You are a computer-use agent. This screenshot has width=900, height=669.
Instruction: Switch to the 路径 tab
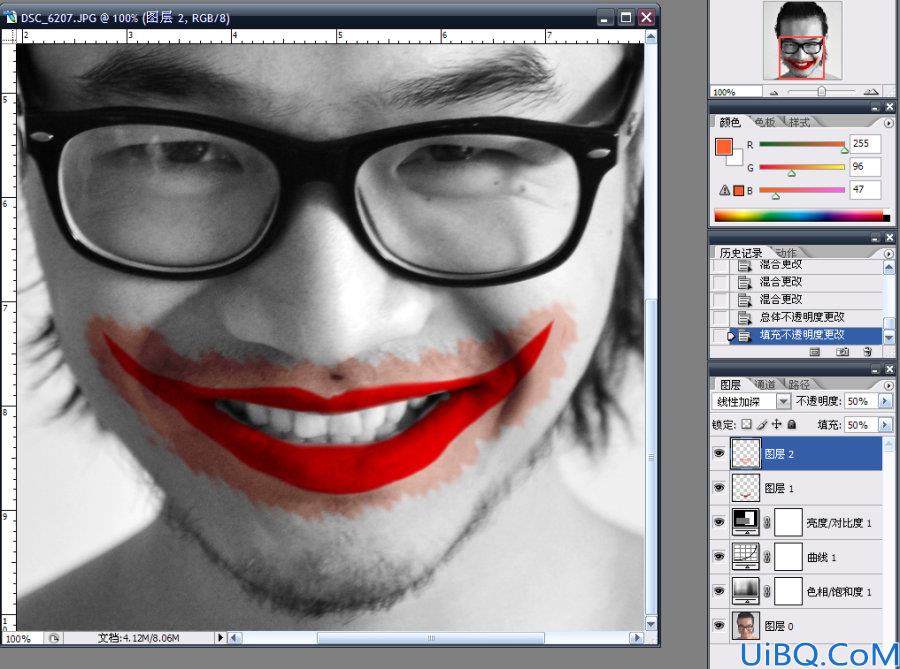(798, 384)
